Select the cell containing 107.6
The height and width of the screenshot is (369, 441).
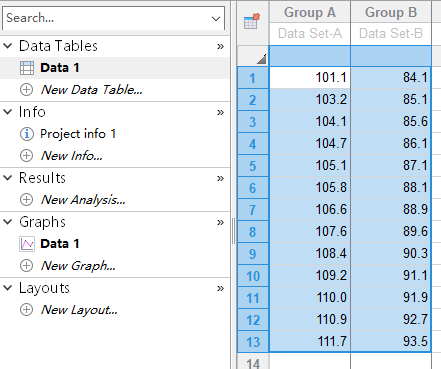click(310, 232)
